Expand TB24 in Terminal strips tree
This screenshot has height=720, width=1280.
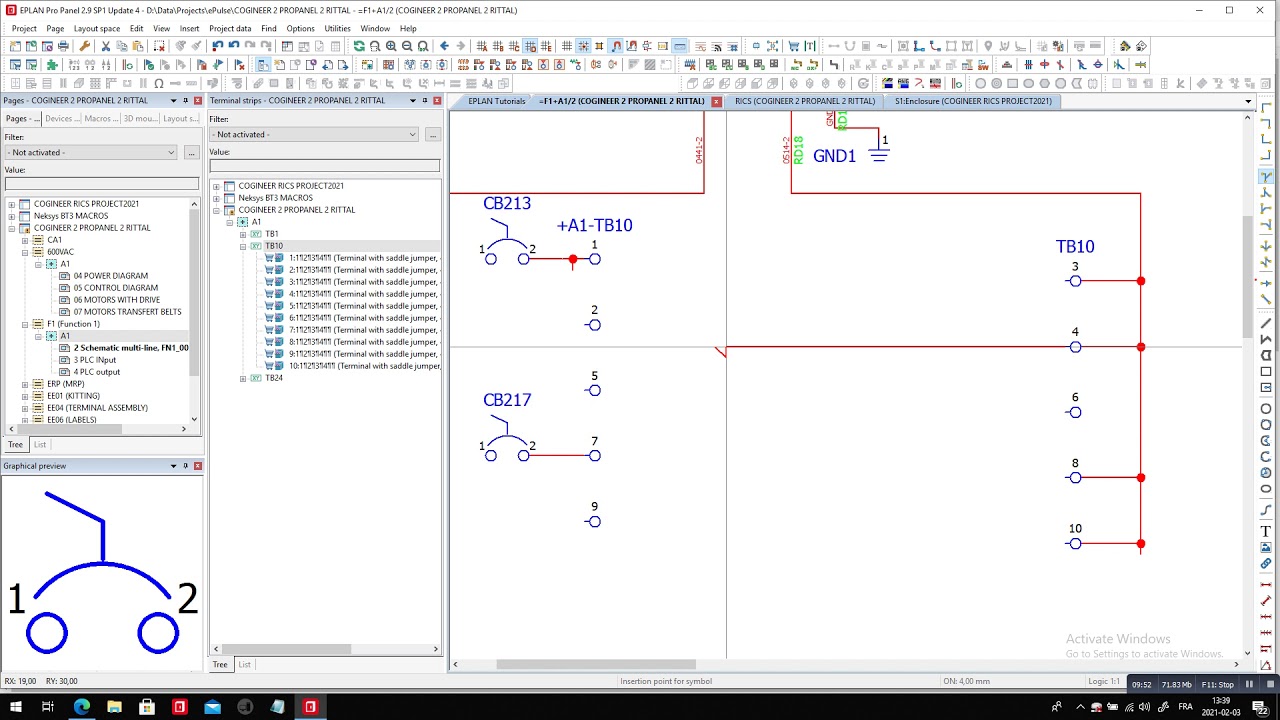243,378
